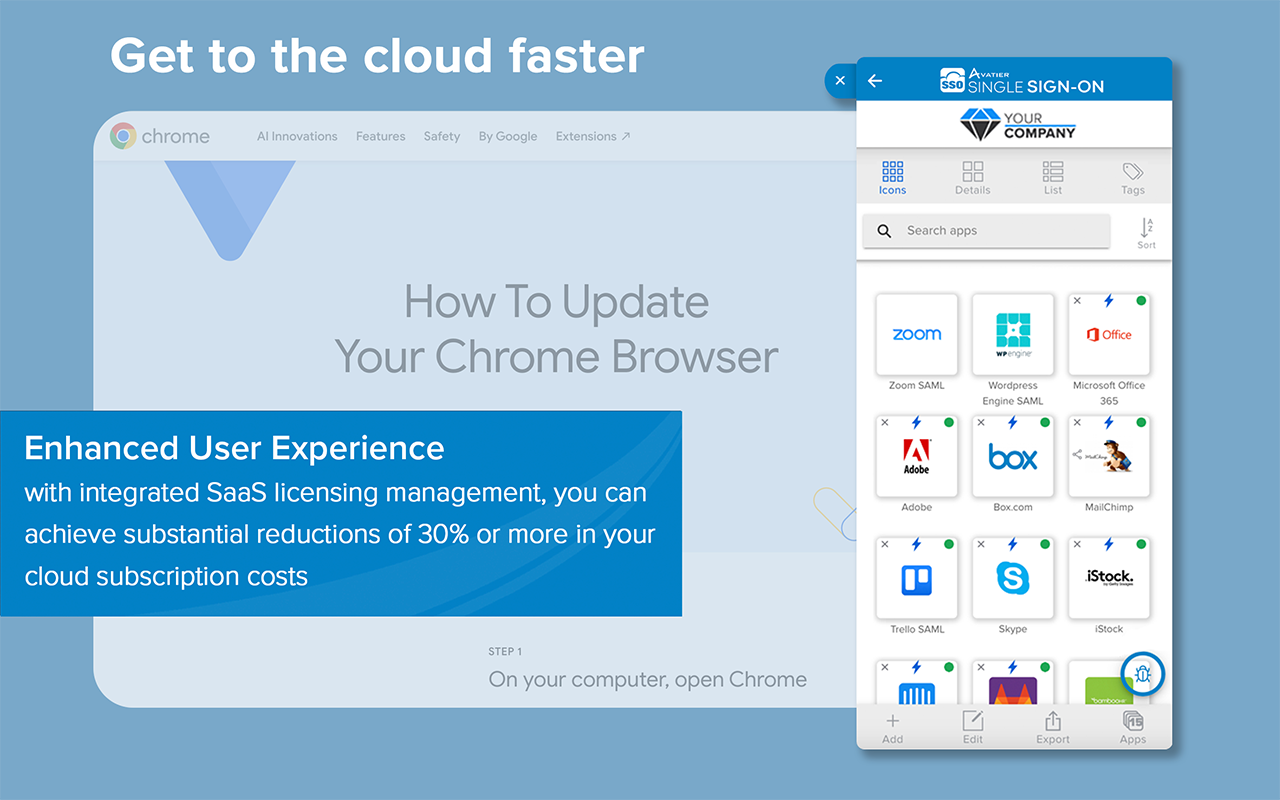1280x800 pixels.
Task: Launch the Zoom SAML app tile
Action: pos(917,334)
